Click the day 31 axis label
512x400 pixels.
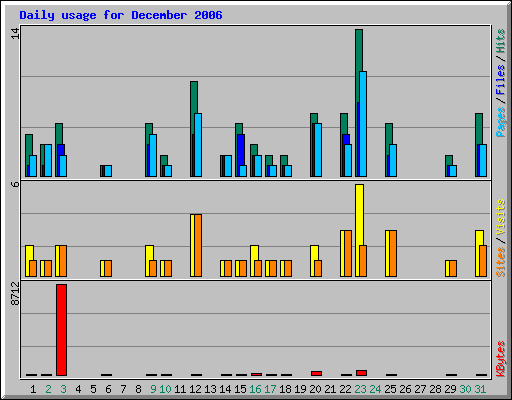(480, 389)
